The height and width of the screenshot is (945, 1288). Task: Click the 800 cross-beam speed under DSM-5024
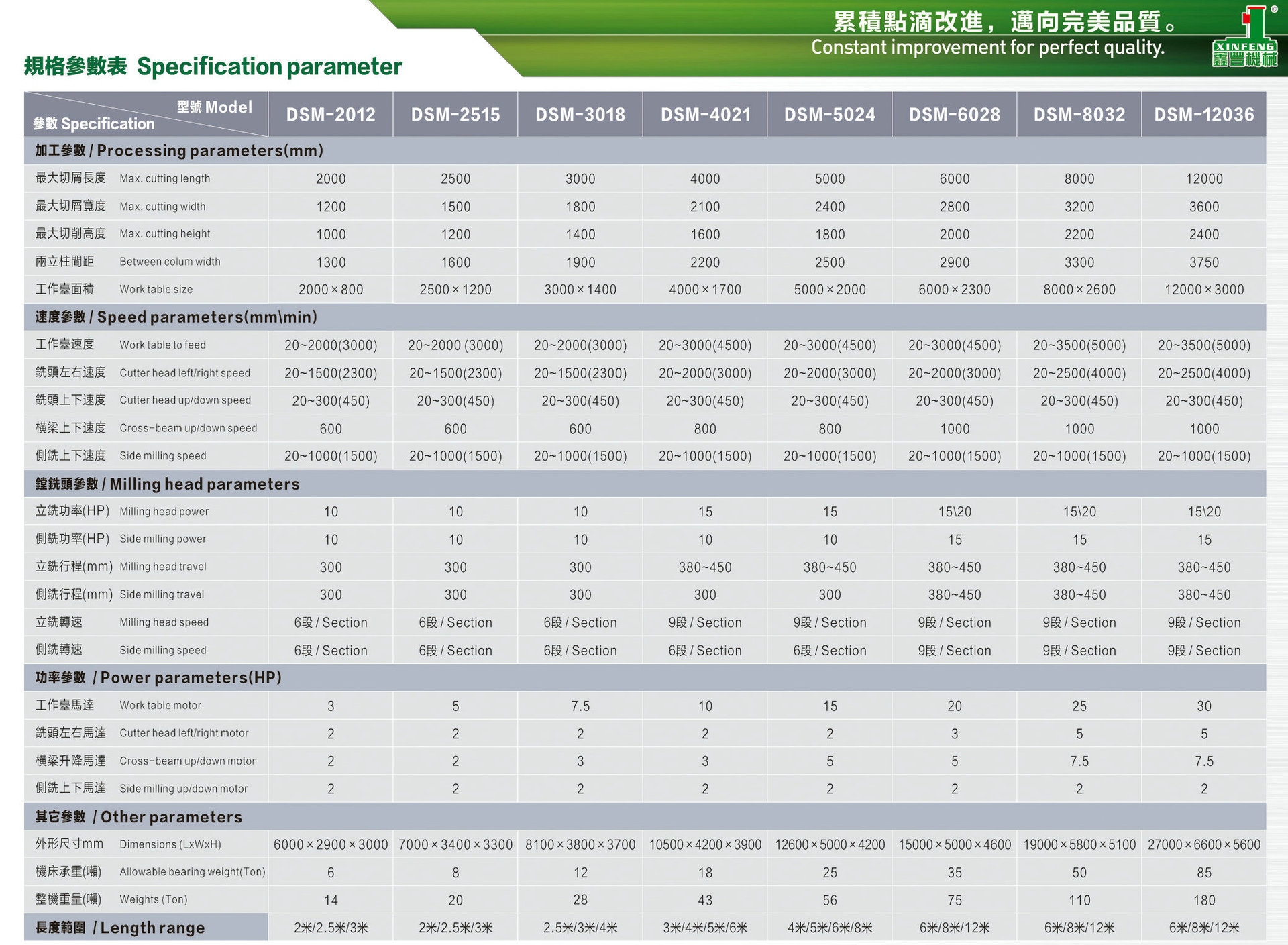click(830, 429)
